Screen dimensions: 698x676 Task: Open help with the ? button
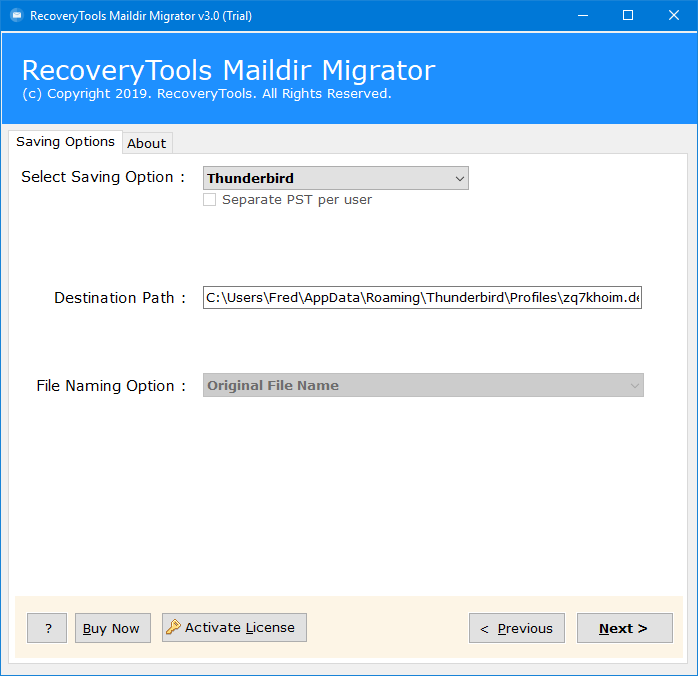(x=47, y=628)
